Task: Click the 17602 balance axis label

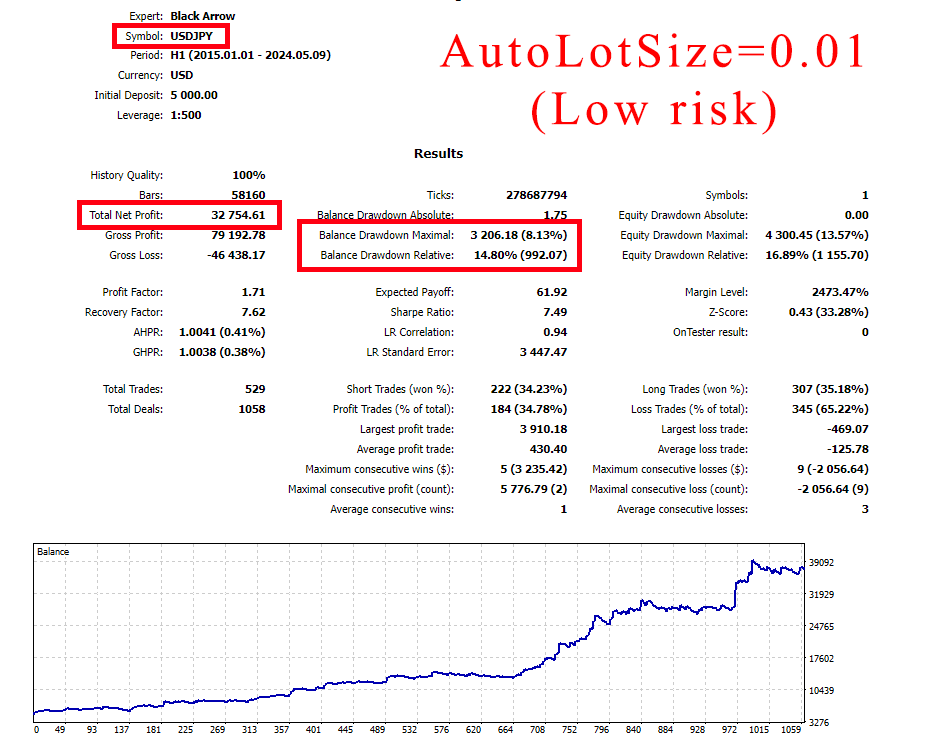Action: tap(821, 658)
